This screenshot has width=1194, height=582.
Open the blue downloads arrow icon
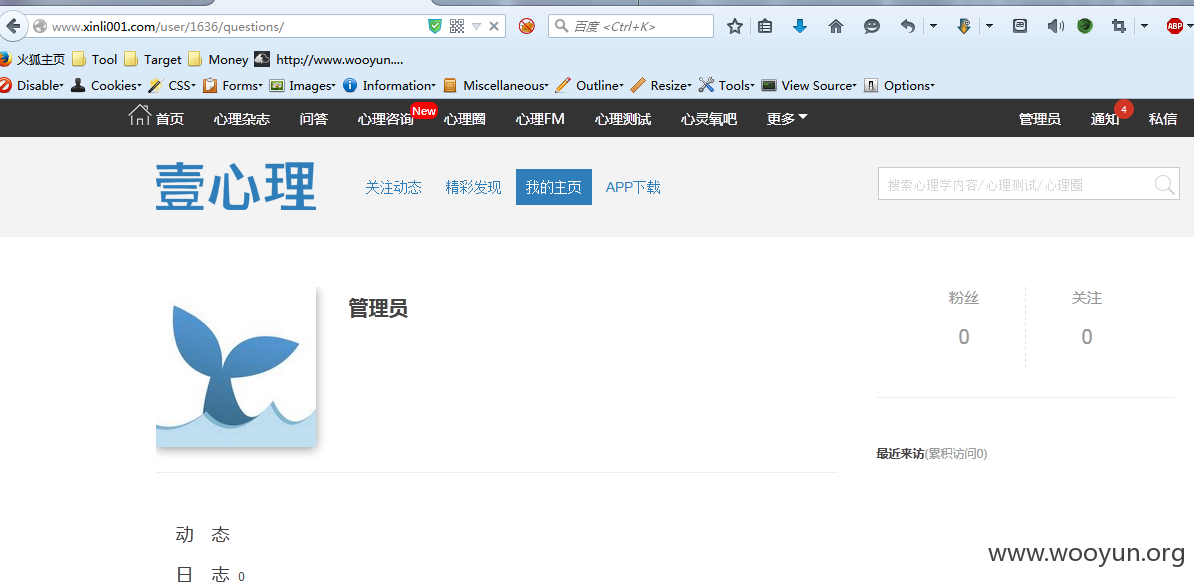[x=800, y=27]
